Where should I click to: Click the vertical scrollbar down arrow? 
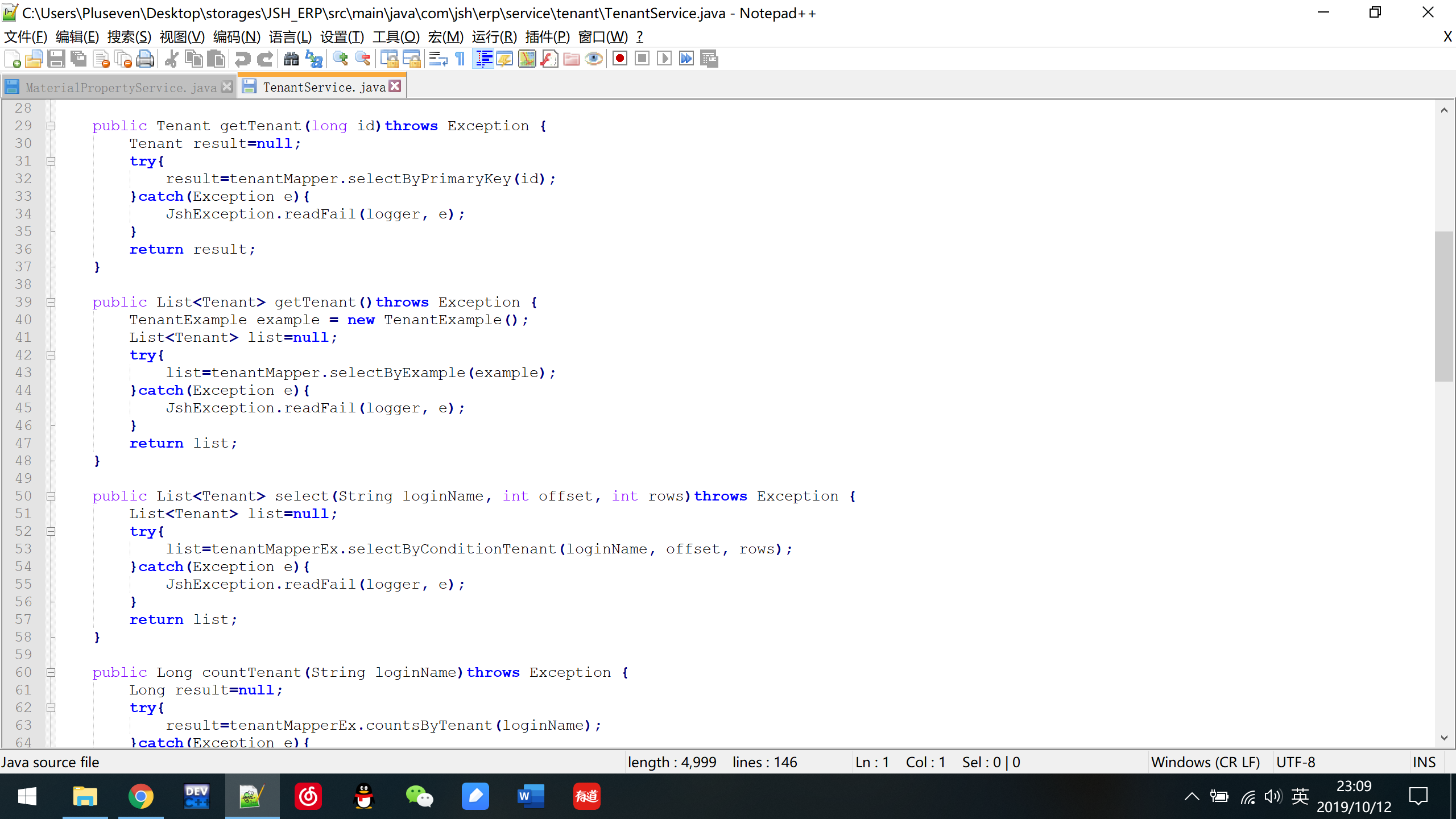1443,738
